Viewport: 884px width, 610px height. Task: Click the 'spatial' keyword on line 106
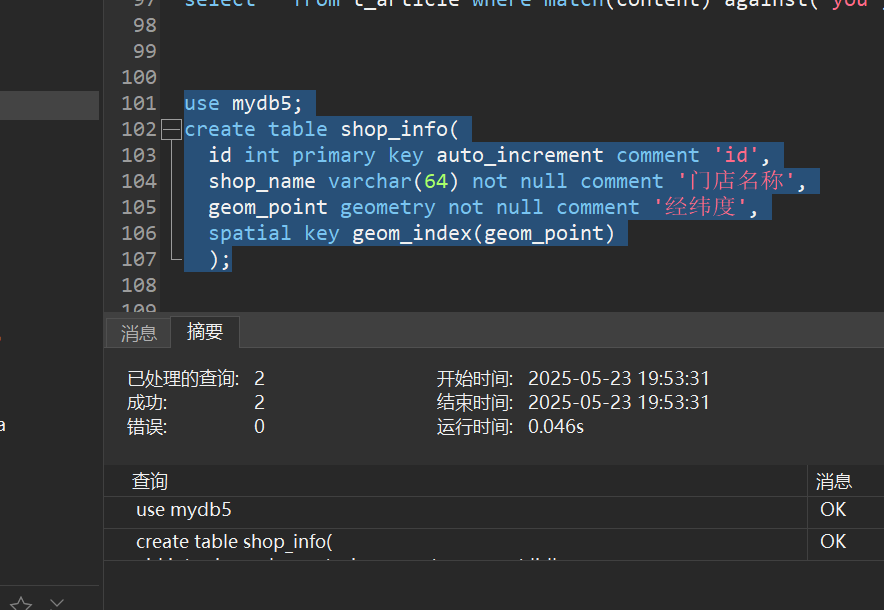pos(250,233)
